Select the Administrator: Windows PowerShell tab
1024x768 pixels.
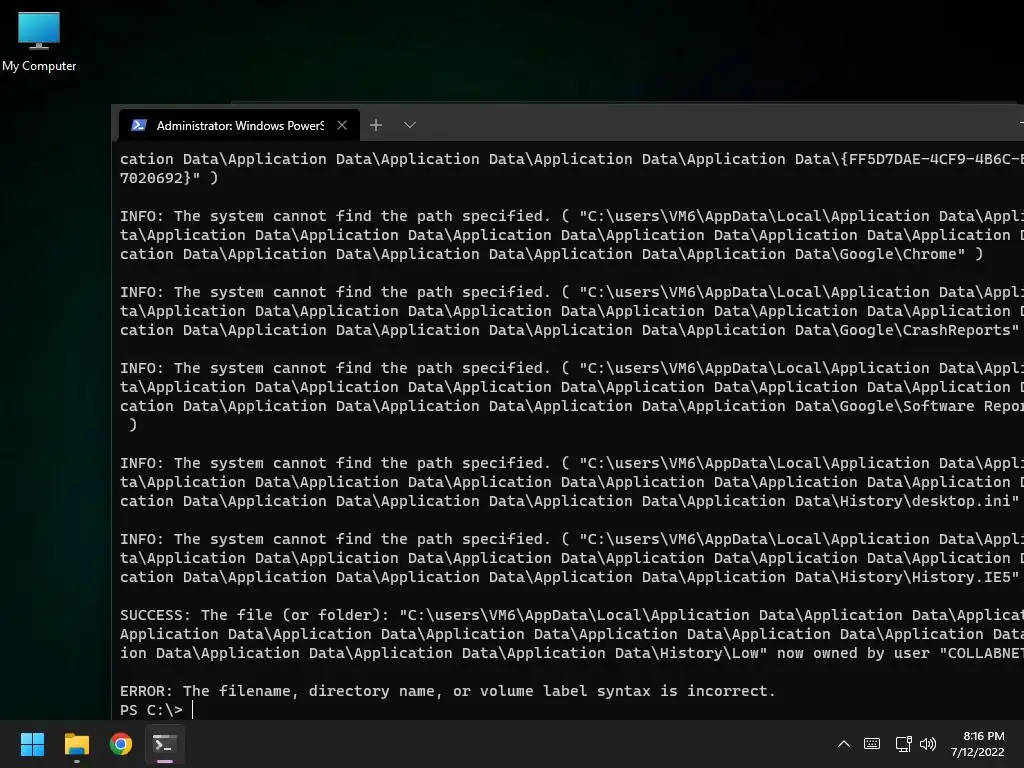(x=239, y=125)
